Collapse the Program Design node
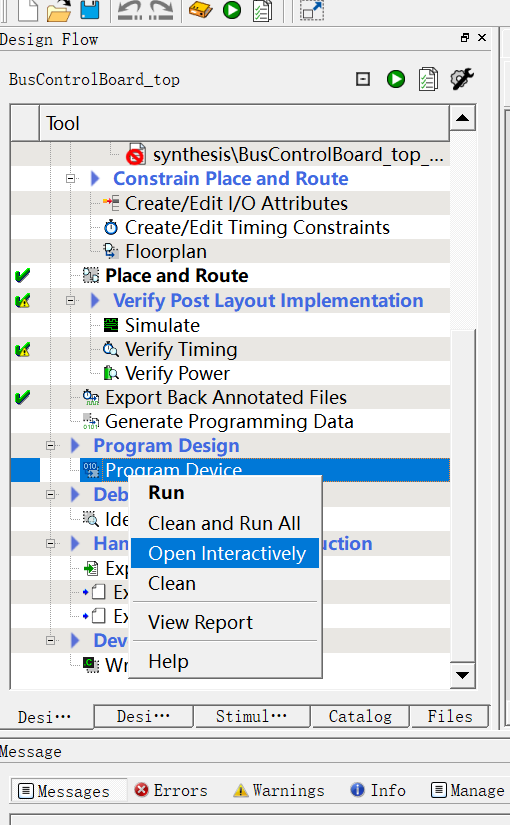 coord(51,446)
